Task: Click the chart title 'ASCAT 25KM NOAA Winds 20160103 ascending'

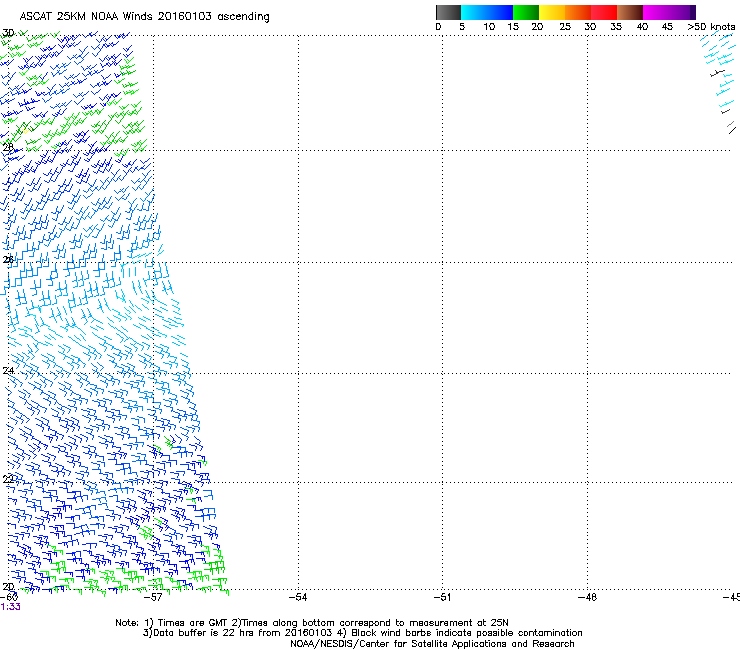Action: (x=144, y=17)
